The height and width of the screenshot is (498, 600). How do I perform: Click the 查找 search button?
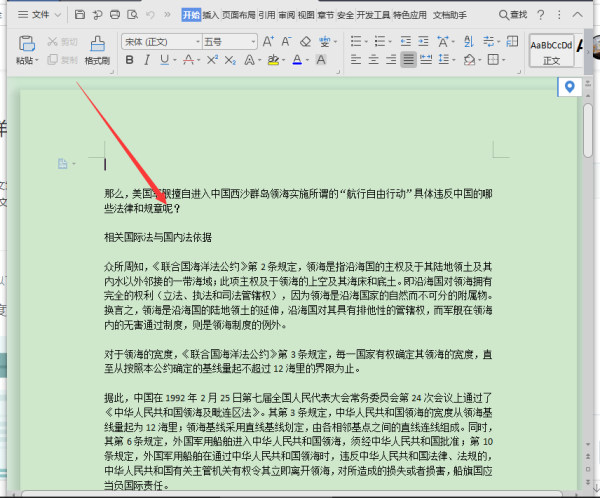tap(512, 15)
